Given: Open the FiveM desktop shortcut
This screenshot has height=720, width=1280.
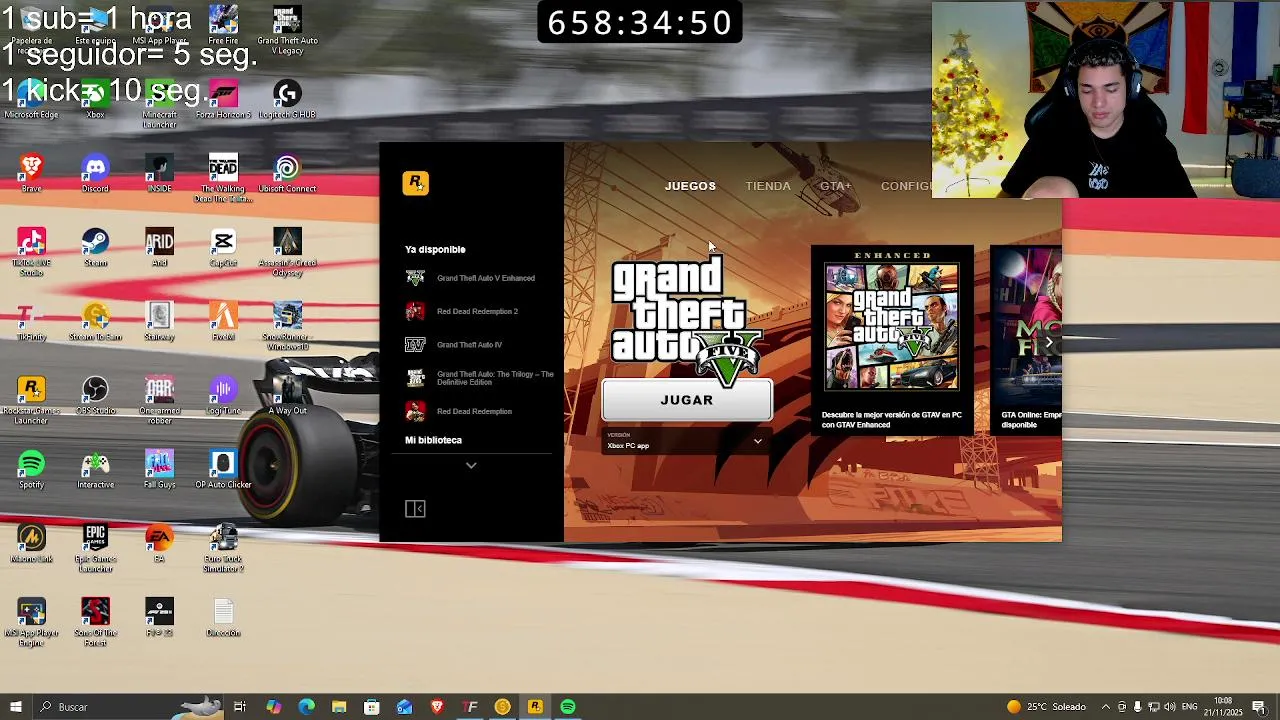Looking at the screenshot, I should click(x=223, y=321).
